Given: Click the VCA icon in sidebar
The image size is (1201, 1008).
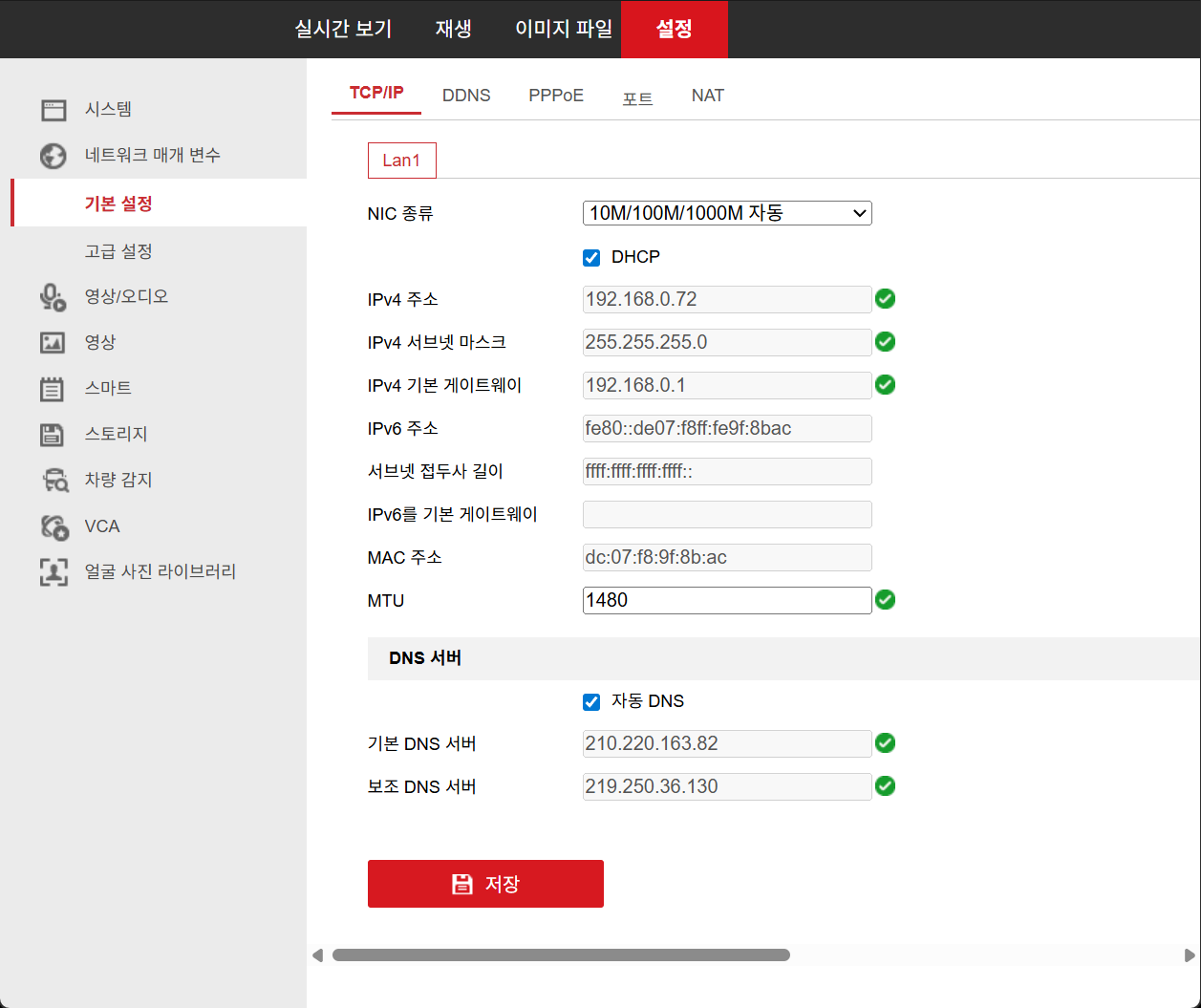Looking at the screenshot, I should coord(54,526).
